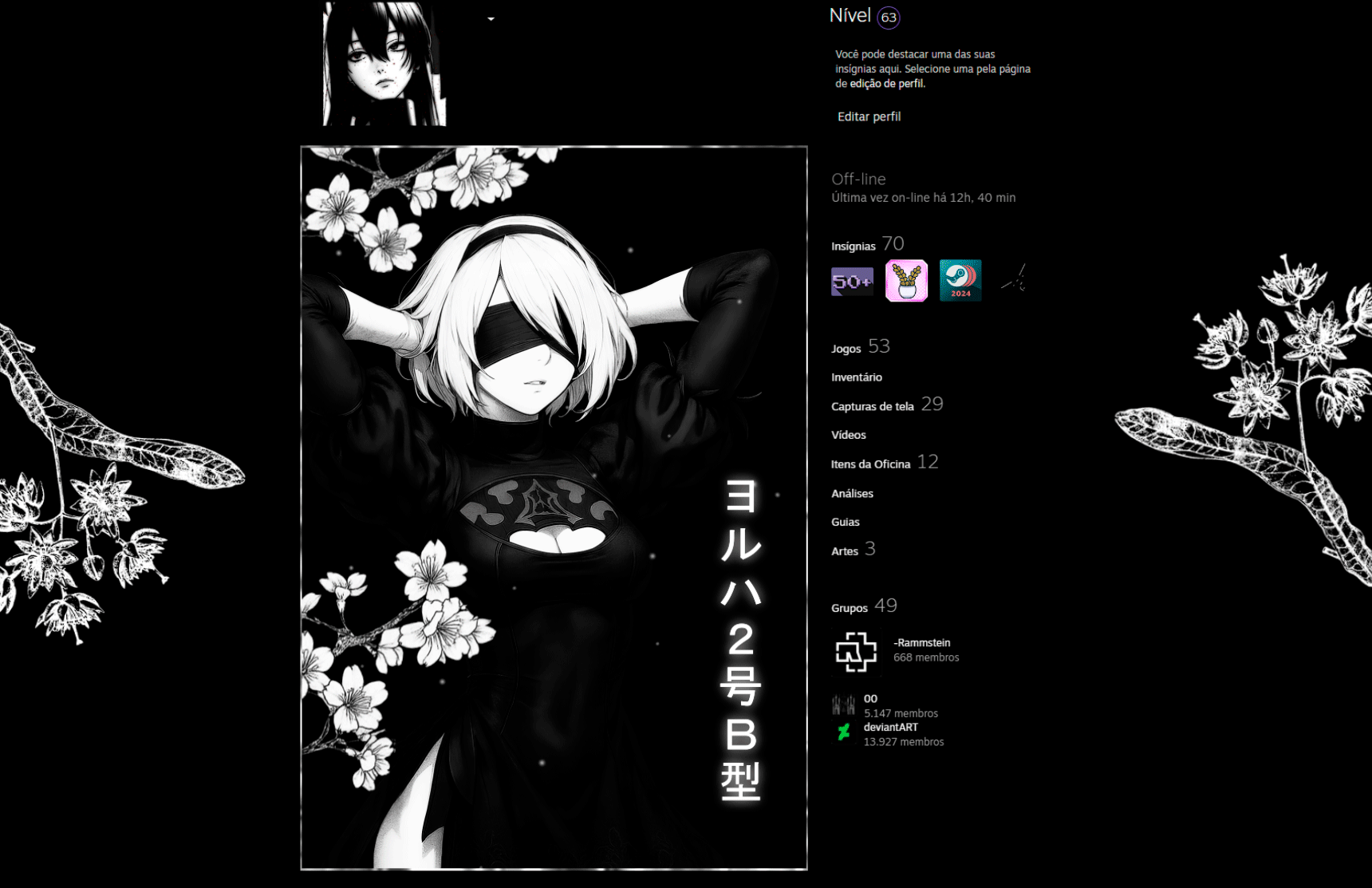
Task: Click 'Última vez on-line há 12h, 40 min'
Action: point(924,198)
